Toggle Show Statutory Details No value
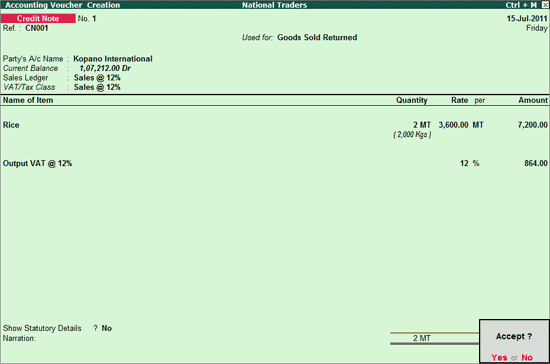The image size is (550, 364). 107,328
